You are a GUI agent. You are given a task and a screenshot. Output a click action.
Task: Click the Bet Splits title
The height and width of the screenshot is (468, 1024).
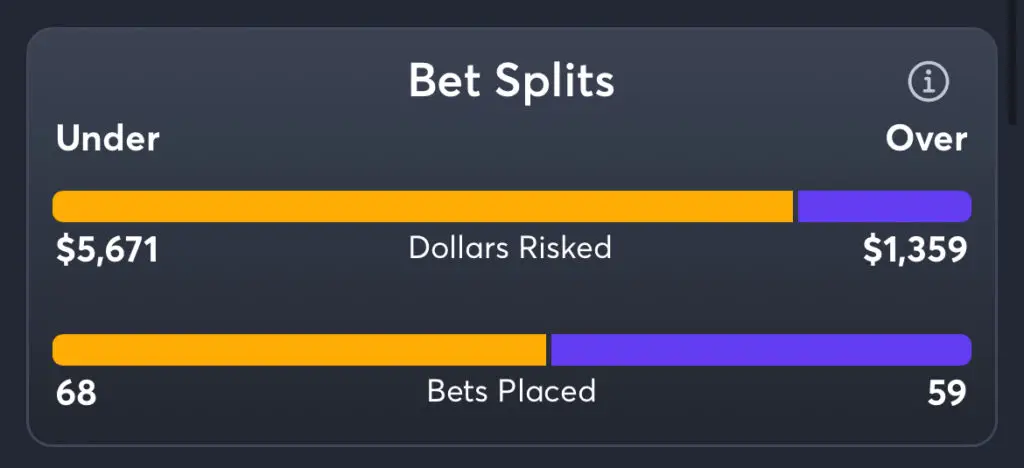click(511, 82)
